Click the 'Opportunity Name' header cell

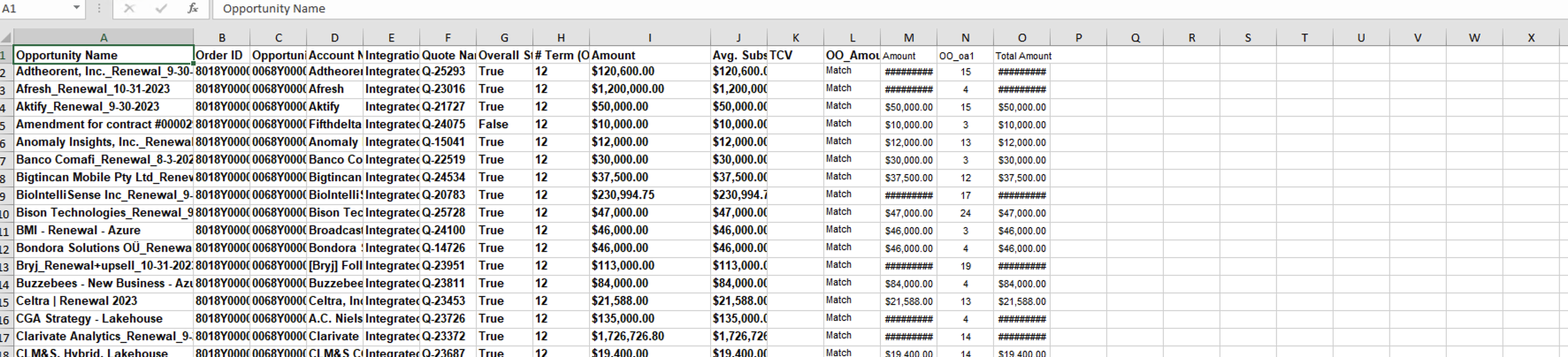point(103,55)
